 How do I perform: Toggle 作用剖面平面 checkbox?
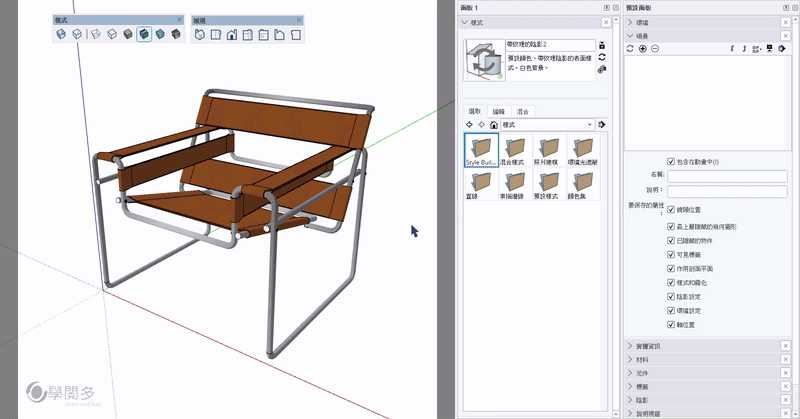point(671,268)
